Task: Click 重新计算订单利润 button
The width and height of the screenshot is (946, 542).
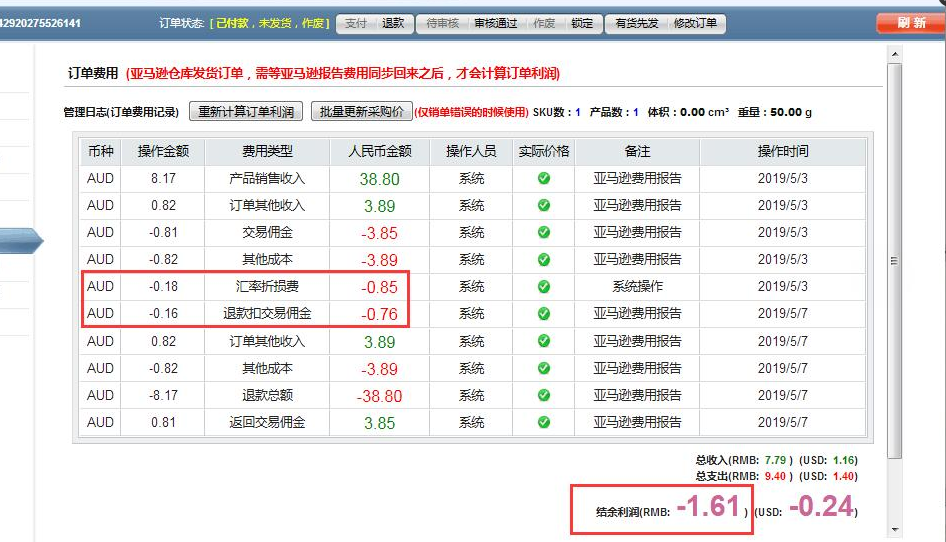Action: (x=246, y=112)
